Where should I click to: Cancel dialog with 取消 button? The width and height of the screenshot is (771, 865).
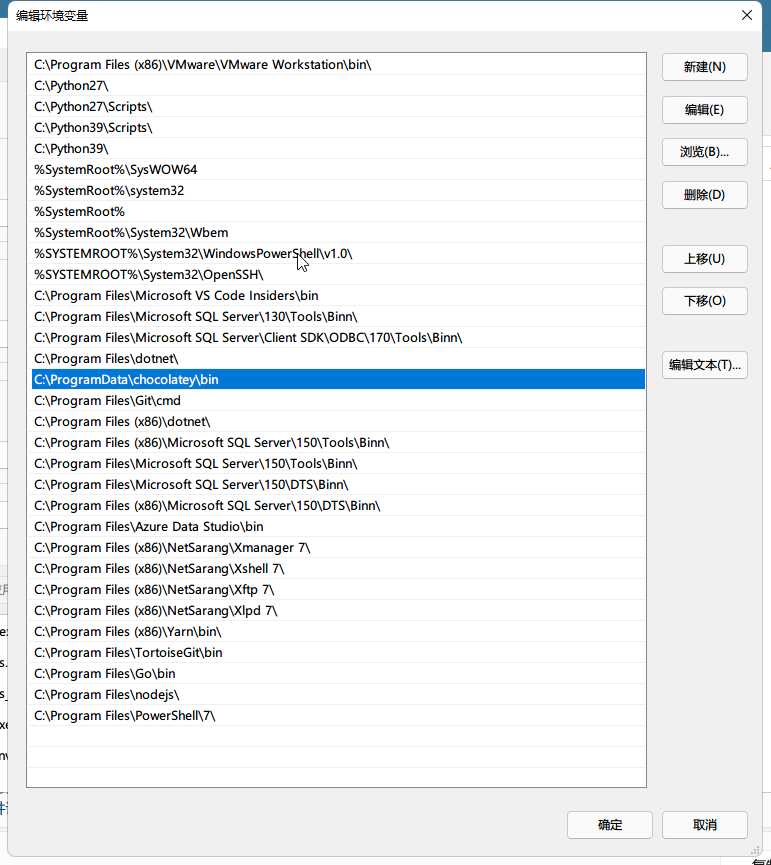coord(704,825)
